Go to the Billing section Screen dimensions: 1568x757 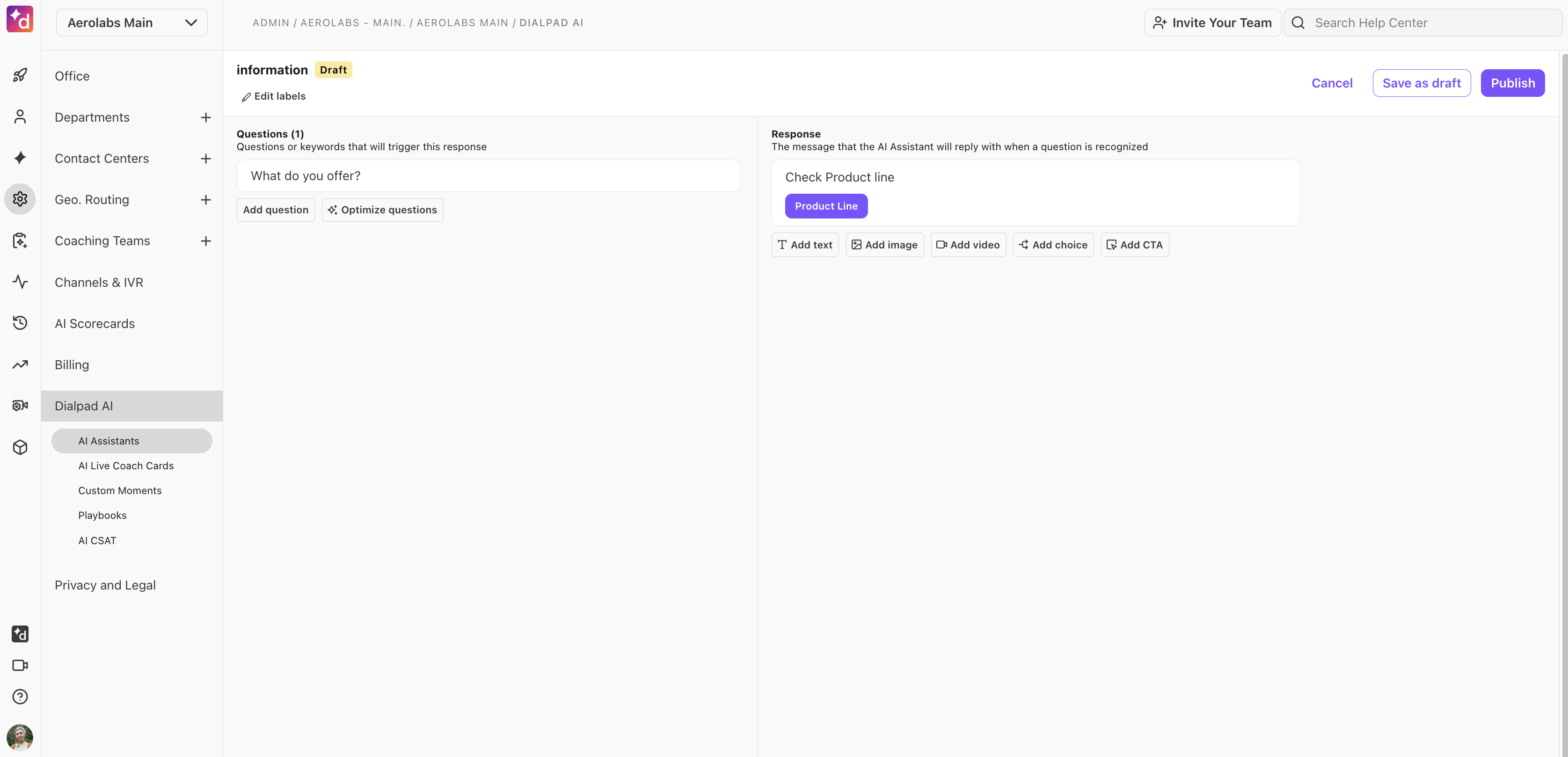click(x=72, y=364)
